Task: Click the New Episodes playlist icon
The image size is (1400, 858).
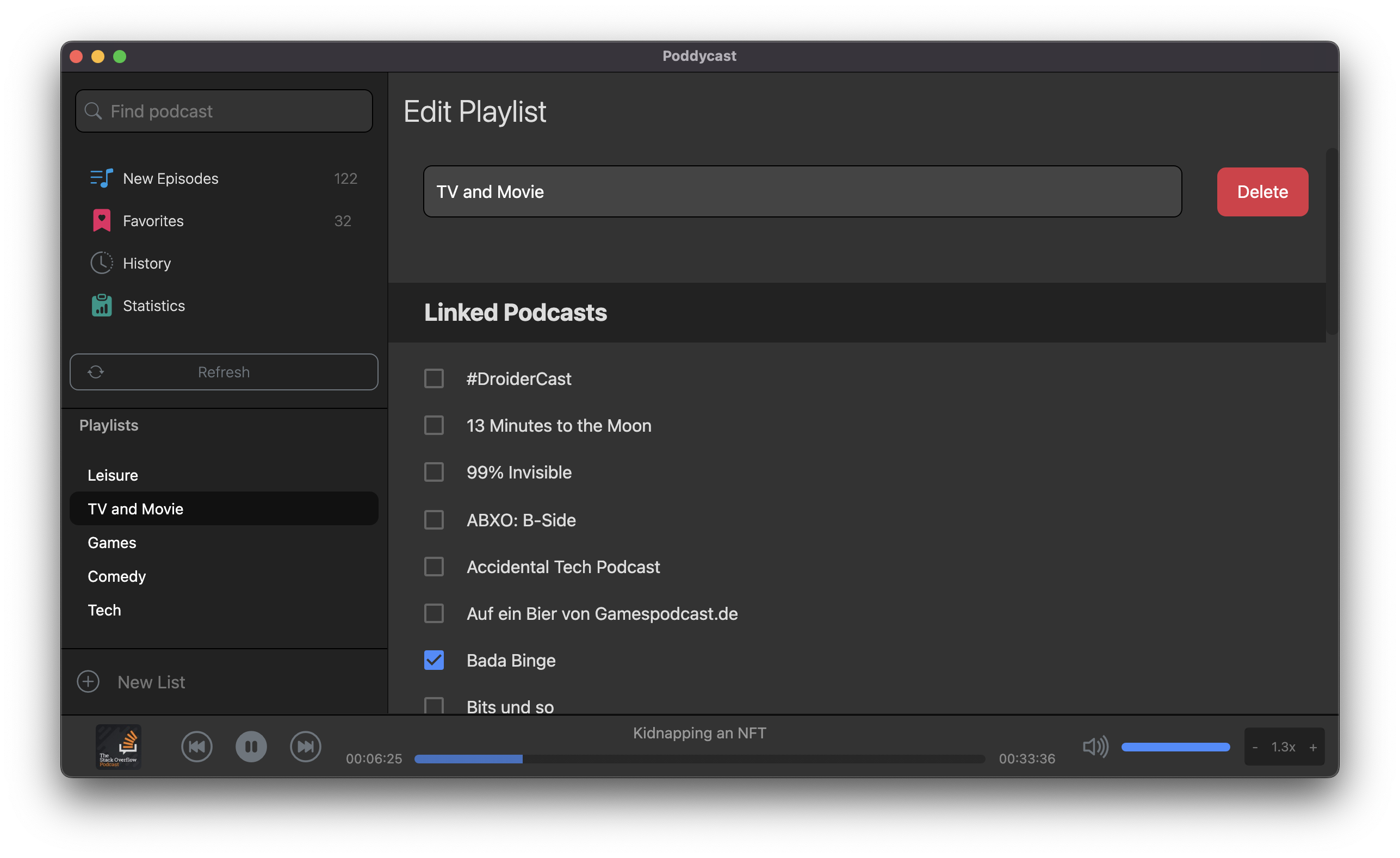Action: 101,178
